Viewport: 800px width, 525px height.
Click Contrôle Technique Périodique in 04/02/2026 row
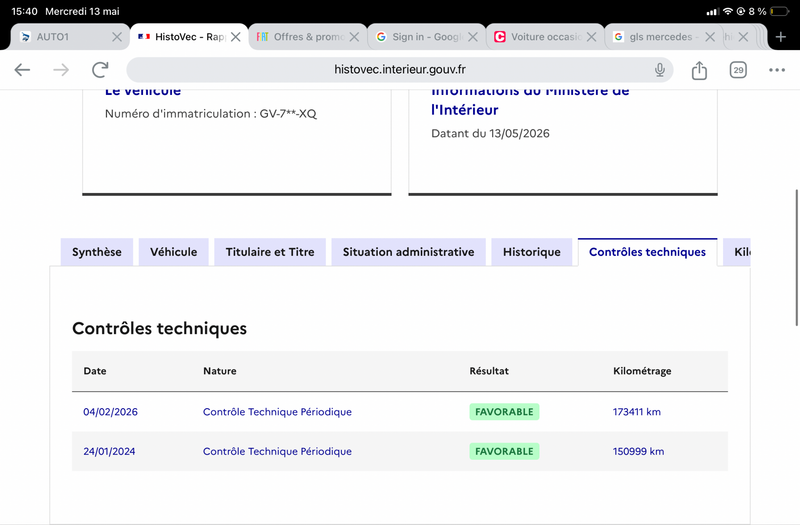[277, 412]
